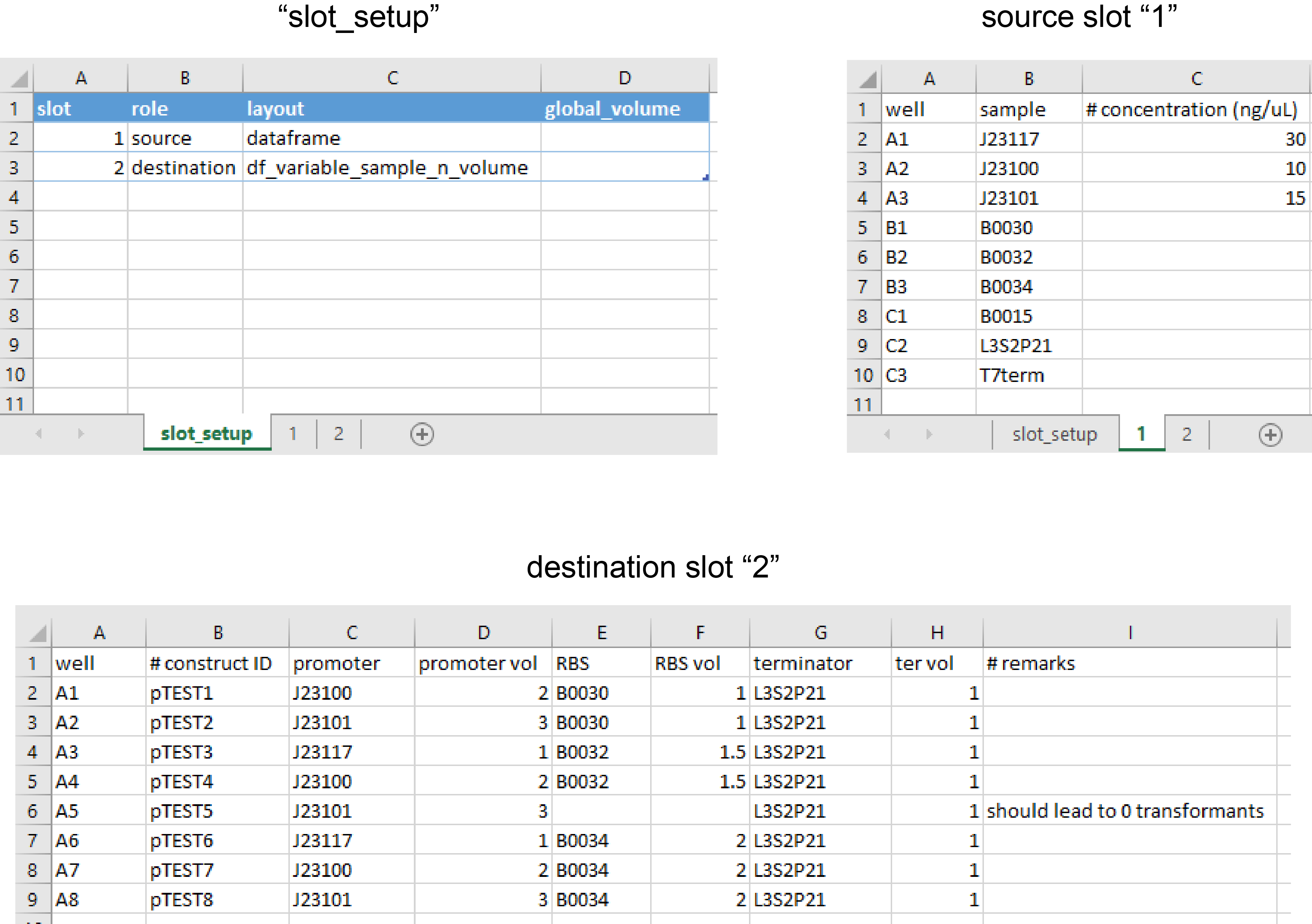Image resolution: width=1312 pixels, height=924 pixels.
Task: Select row 6 header in the destination sheet
Action: pos(32,811)
